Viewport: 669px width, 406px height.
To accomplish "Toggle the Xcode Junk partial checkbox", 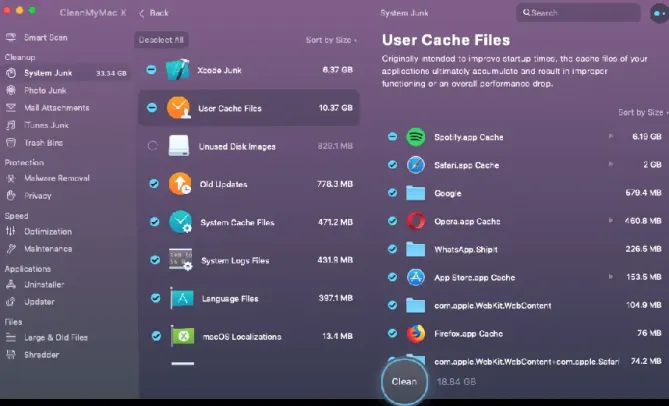I will (x=151, y=70).
